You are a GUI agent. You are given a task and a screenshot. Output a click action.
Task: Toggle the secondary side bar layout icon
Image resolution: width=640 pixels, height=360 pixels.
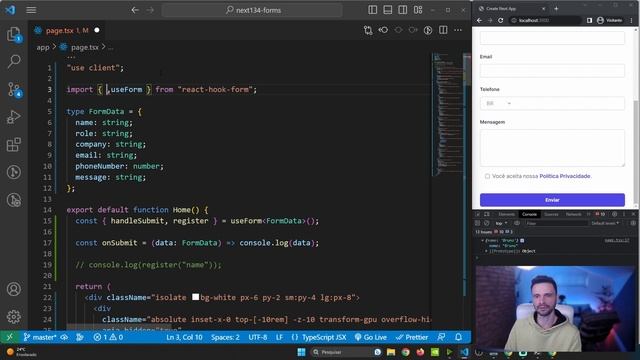tap(402, 10)
